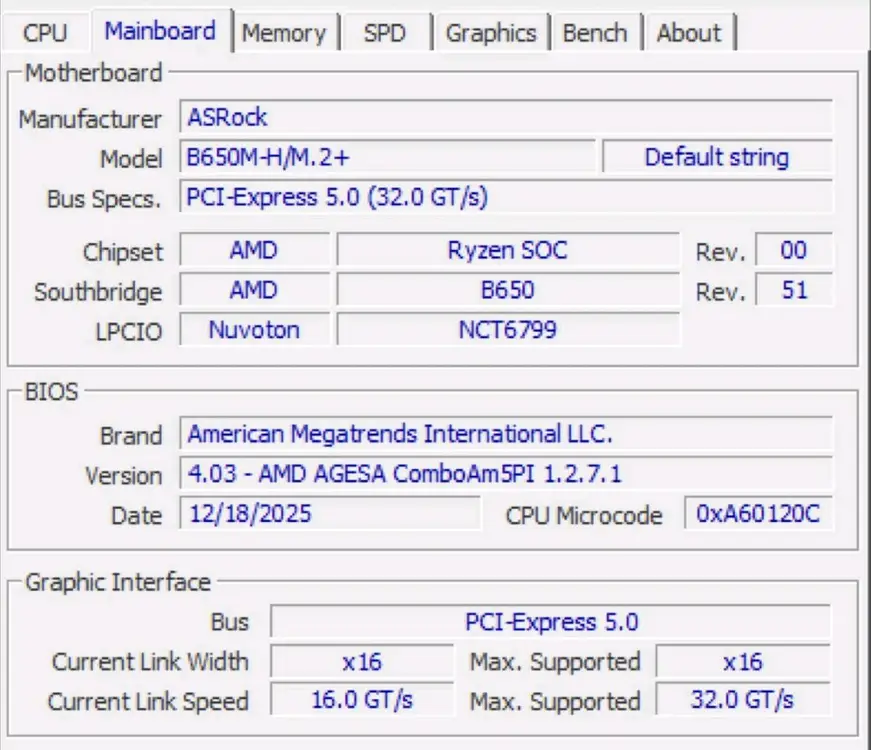The width and height of the screenshot is (871, 750).
Task: Click the Manufacturer label
Action: click(x=90, y=119)
